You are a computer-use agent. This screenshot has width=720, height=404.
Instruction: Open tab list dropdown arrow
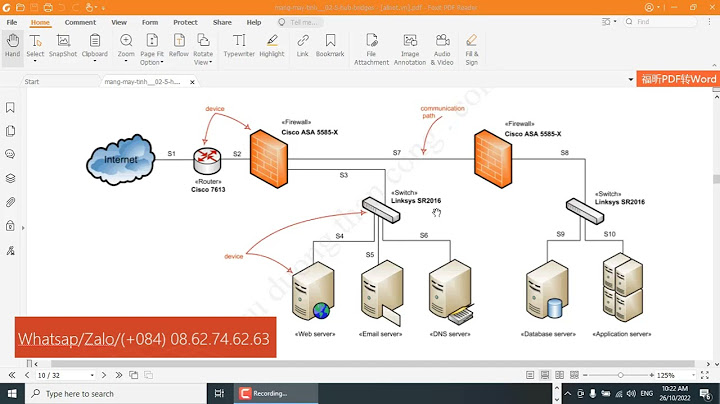tap(630, 79)
